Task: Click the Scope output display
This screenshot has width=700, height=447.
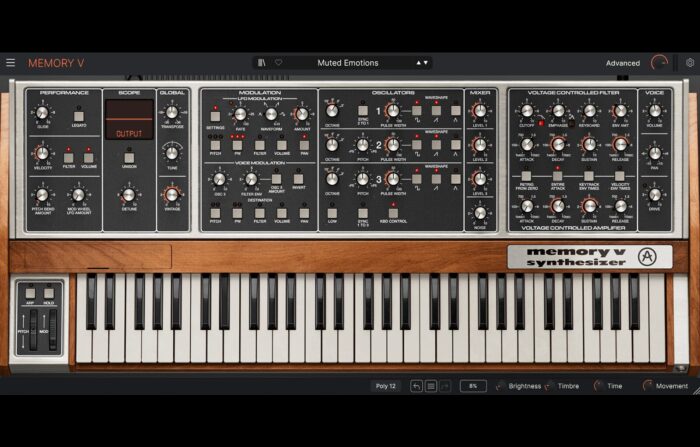Action: pos(129,119)
